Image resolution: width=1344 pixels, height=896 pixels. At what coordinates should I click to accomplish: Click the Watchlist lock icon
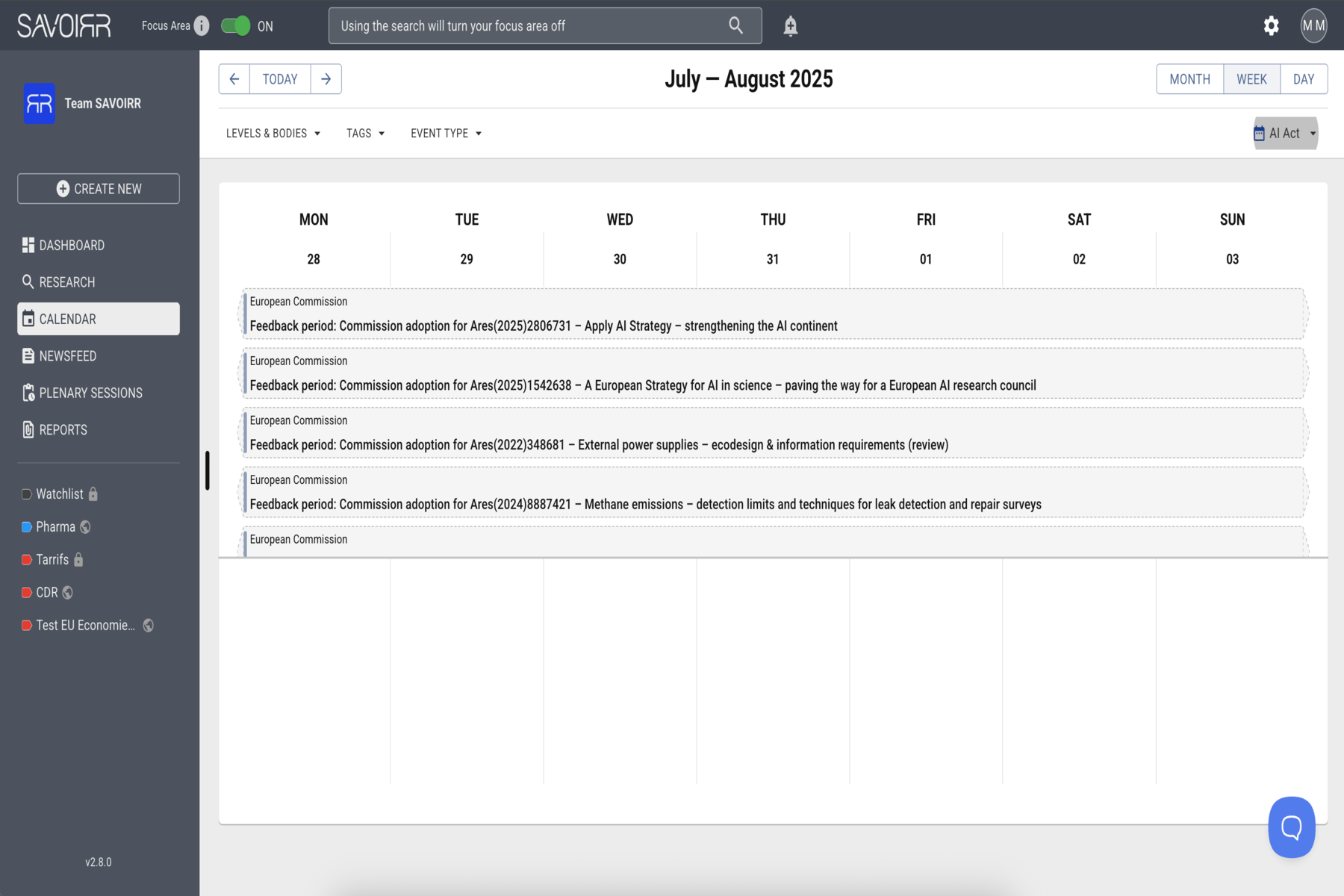[93, 494]
